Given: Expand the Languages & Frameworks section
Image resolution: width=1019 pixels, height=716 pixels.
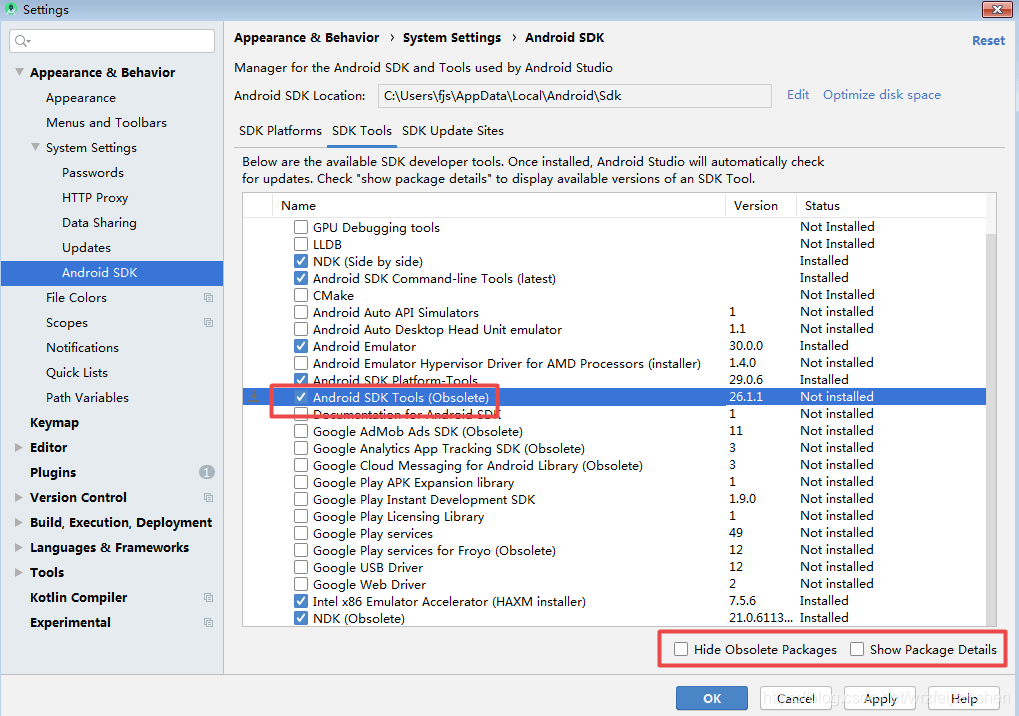Looking at the screenshot, I should coord(19,548).
